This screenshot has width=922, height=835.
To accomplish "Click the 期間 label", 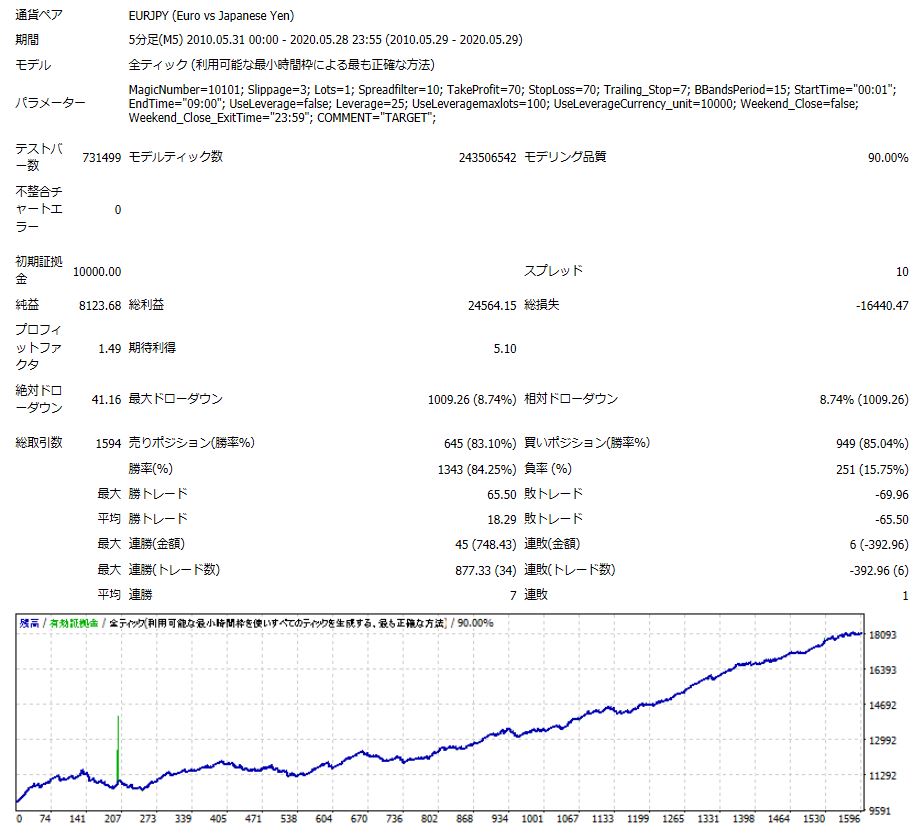I will click(27, 39).
